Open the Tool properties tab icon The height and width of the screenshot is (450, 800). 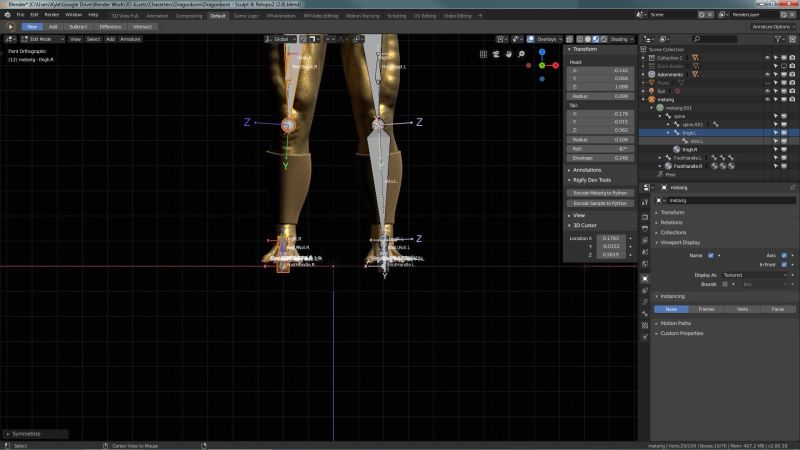point(645,203)
